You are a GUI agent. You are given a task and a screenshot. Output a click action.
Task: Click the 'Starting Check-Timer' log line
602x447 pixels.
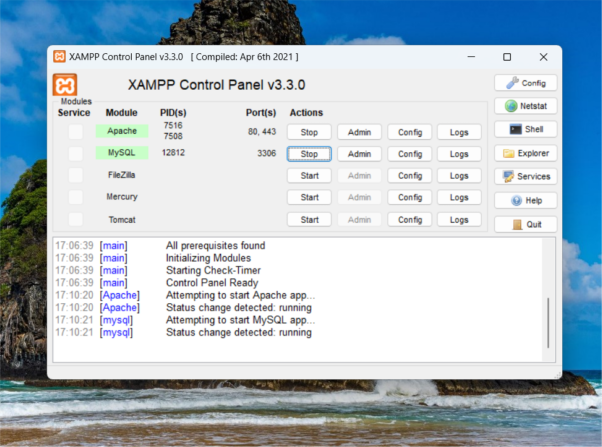click(x=213, y=270)
